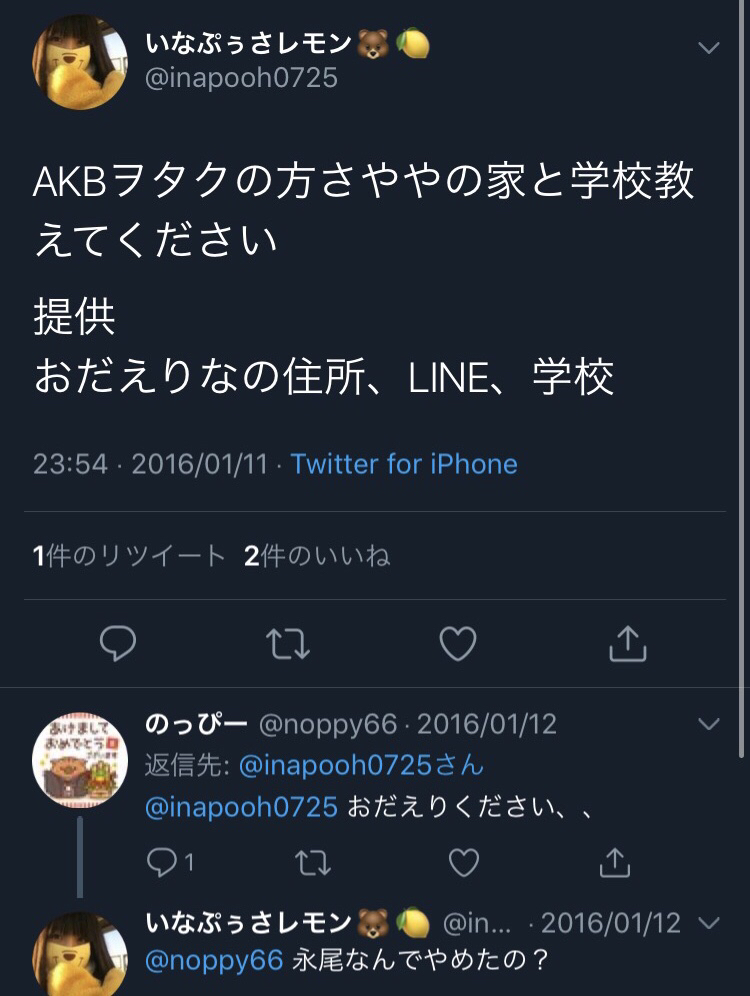Open @inapooh0725さん in the 返信先 line
The height and width of the screenshot is (996, 750).
click(361, 765)
